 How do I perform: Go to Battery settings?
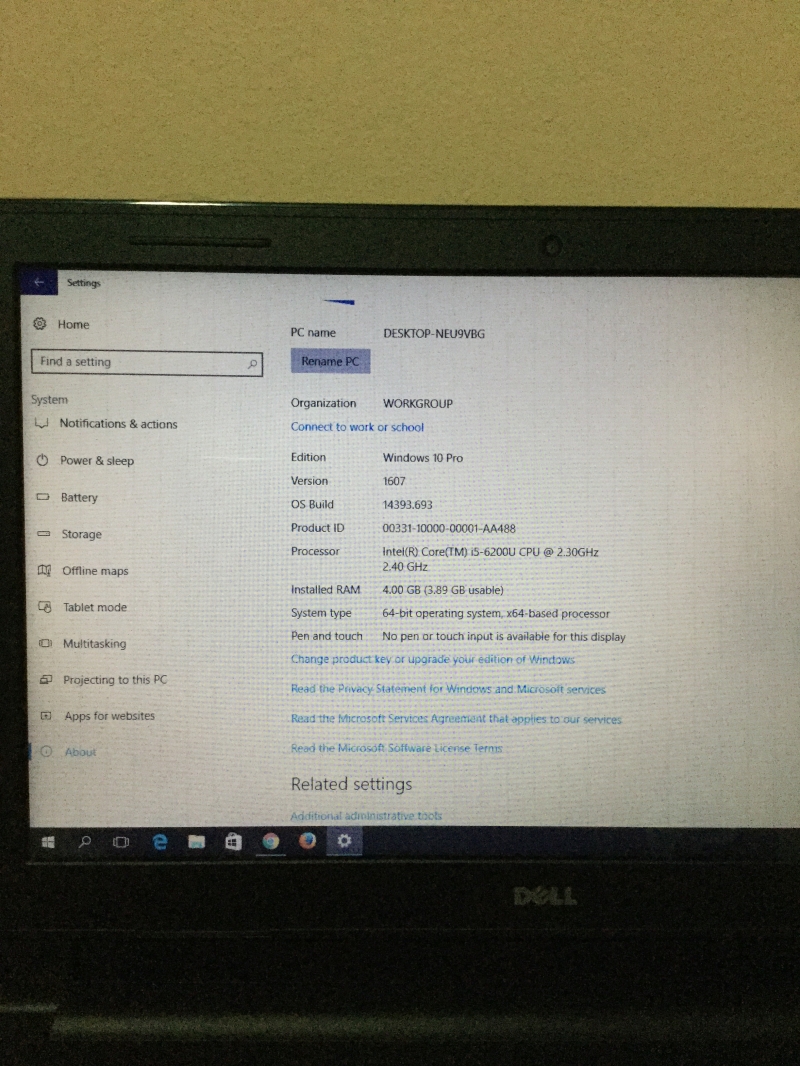coord(79,498)
